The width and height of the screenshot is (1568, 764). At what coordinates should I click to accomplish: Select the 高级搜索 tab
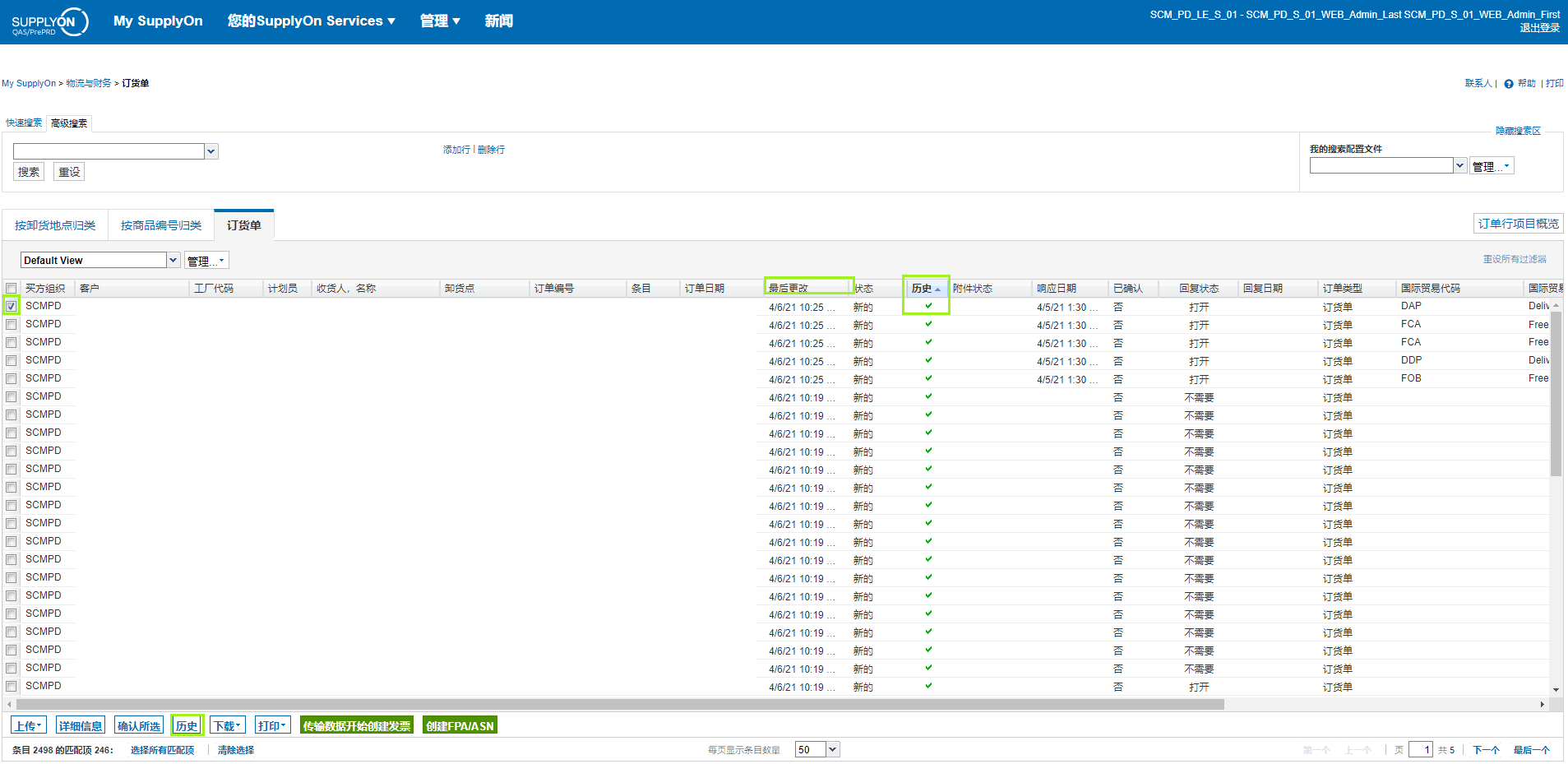[x=69, y=123]
